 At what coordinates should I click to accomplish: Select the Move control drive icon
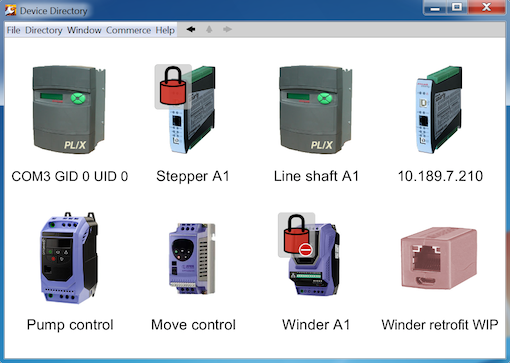pyautogui.click(x=192, y=259)
